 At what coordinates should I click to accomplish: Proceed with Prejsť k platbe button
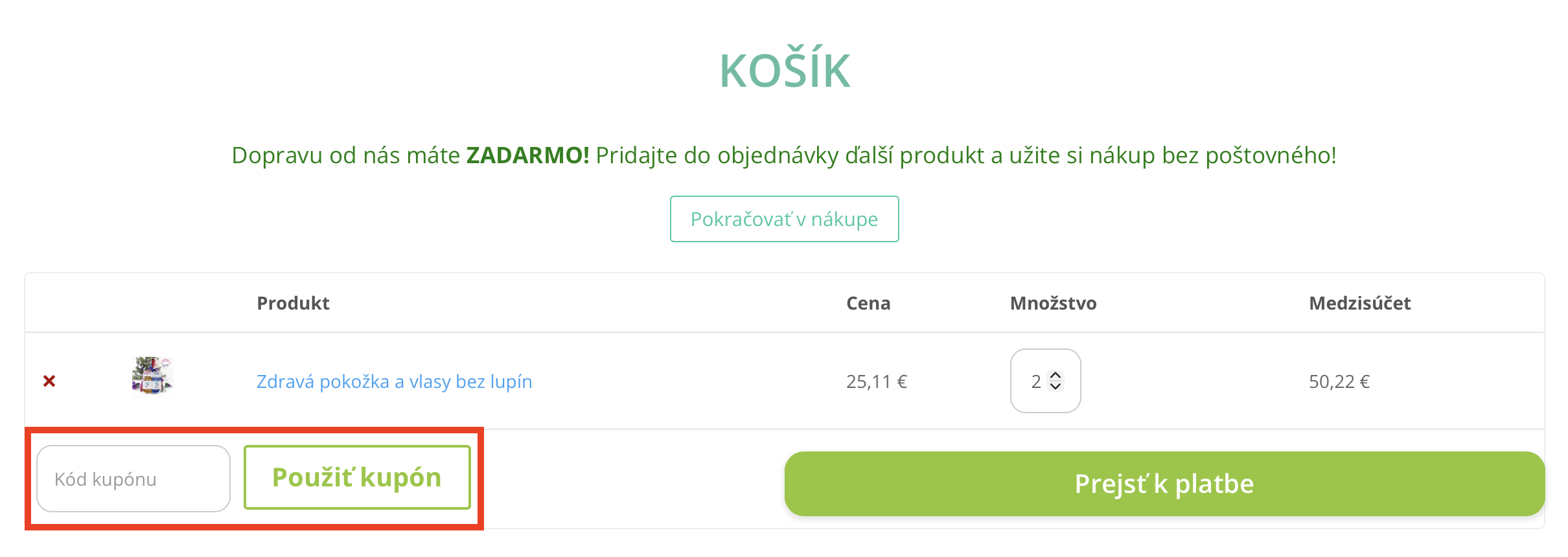point(1164,484)
